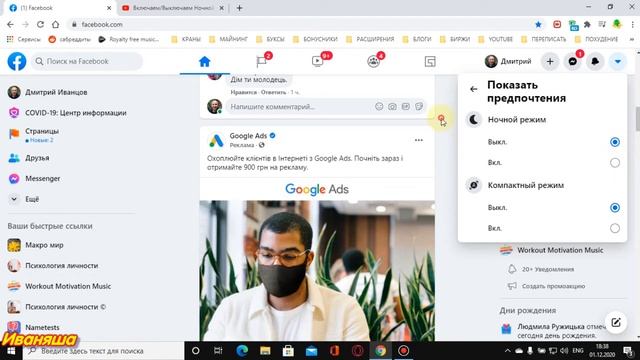Open the Gaming tab icon
Screen dimensions: 640x360
pos(430,62)
